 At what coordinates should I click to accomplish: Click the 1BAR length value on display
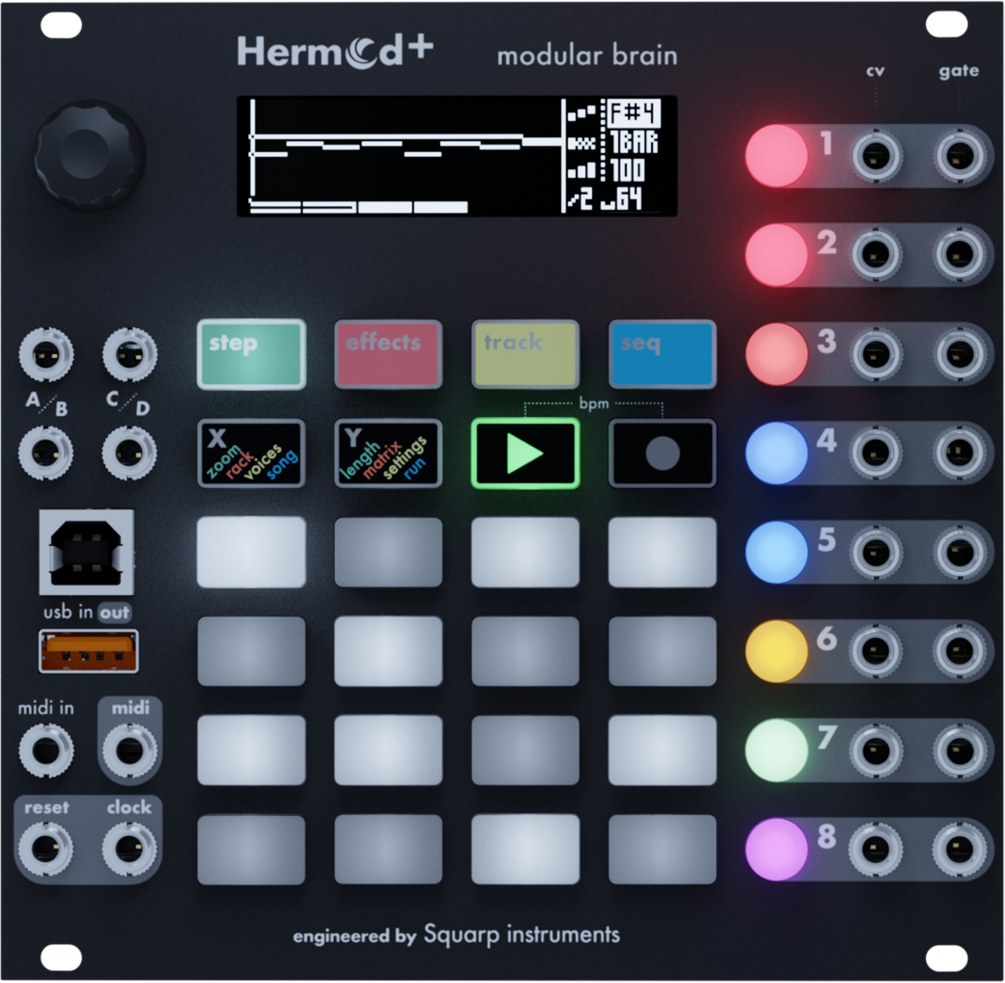[633, 142]
